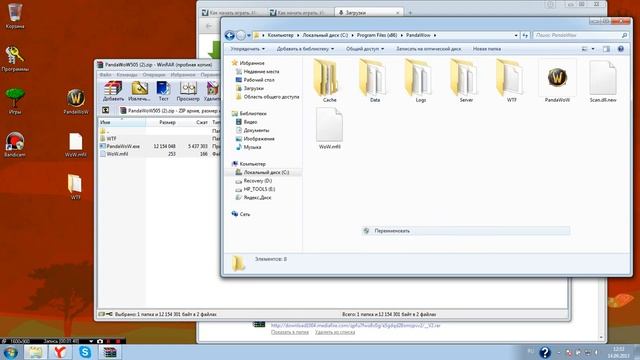Open the Logs folder in Explorer

tap(420, 81)
